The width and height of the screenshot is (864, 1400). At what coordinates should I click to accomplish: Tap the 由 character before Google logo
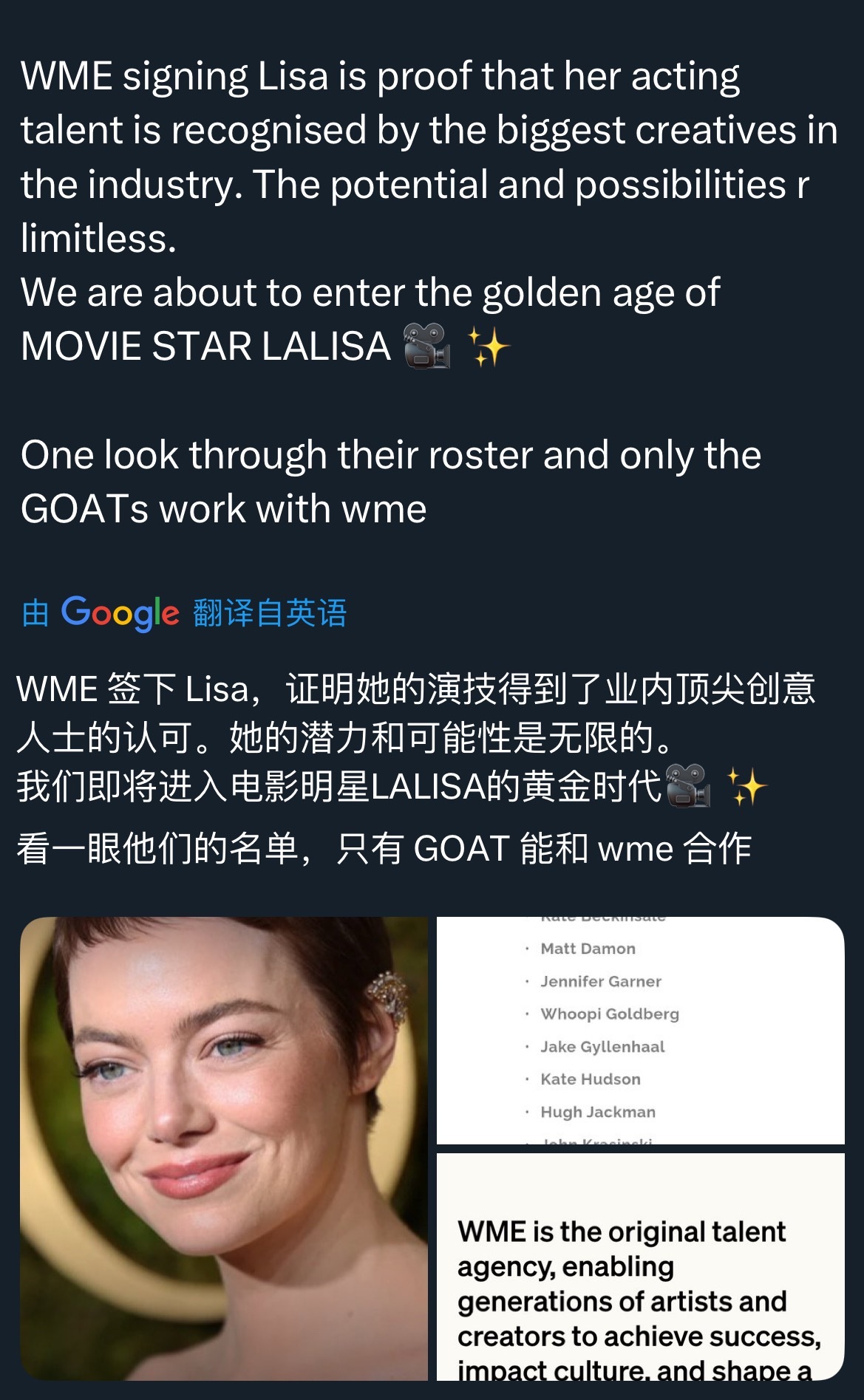35,613
